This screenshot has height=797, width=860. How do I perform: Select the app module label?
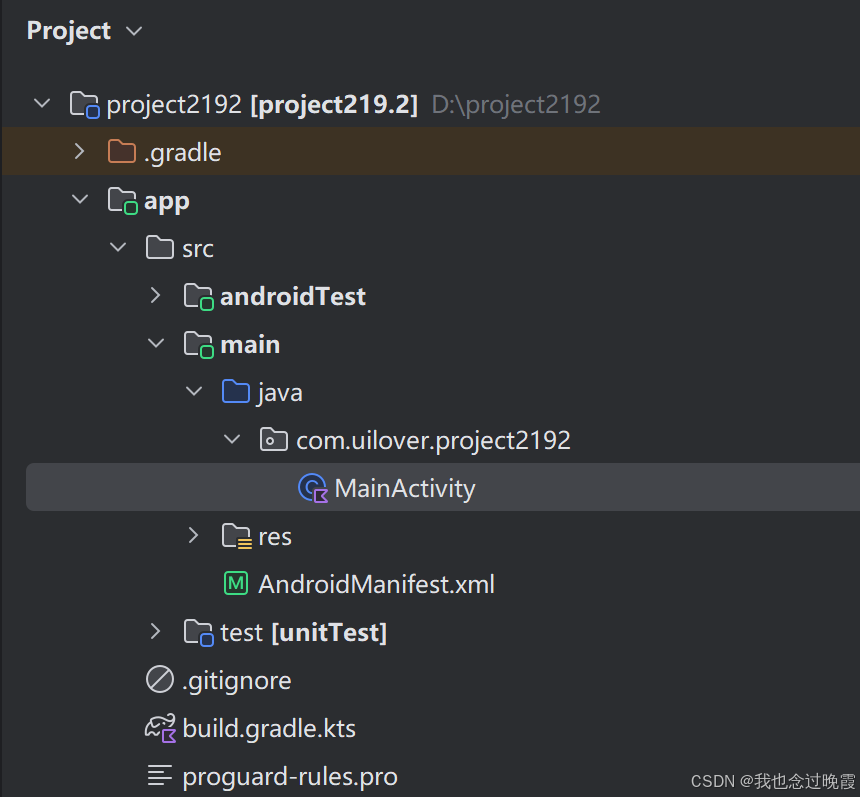click(167, 202)
